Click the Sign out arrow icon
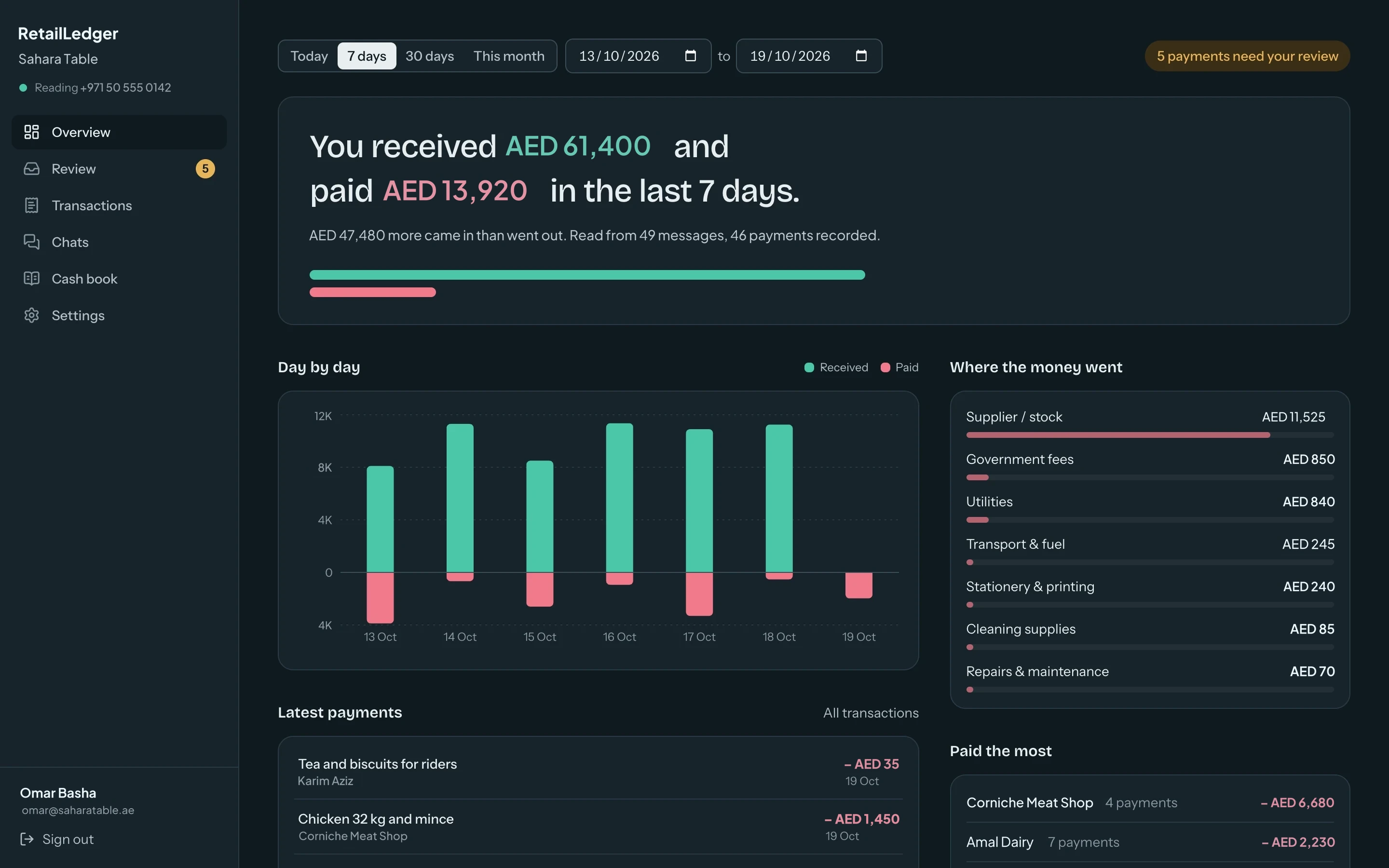This screenshot has width=1389, height=868. pos(27,839)
